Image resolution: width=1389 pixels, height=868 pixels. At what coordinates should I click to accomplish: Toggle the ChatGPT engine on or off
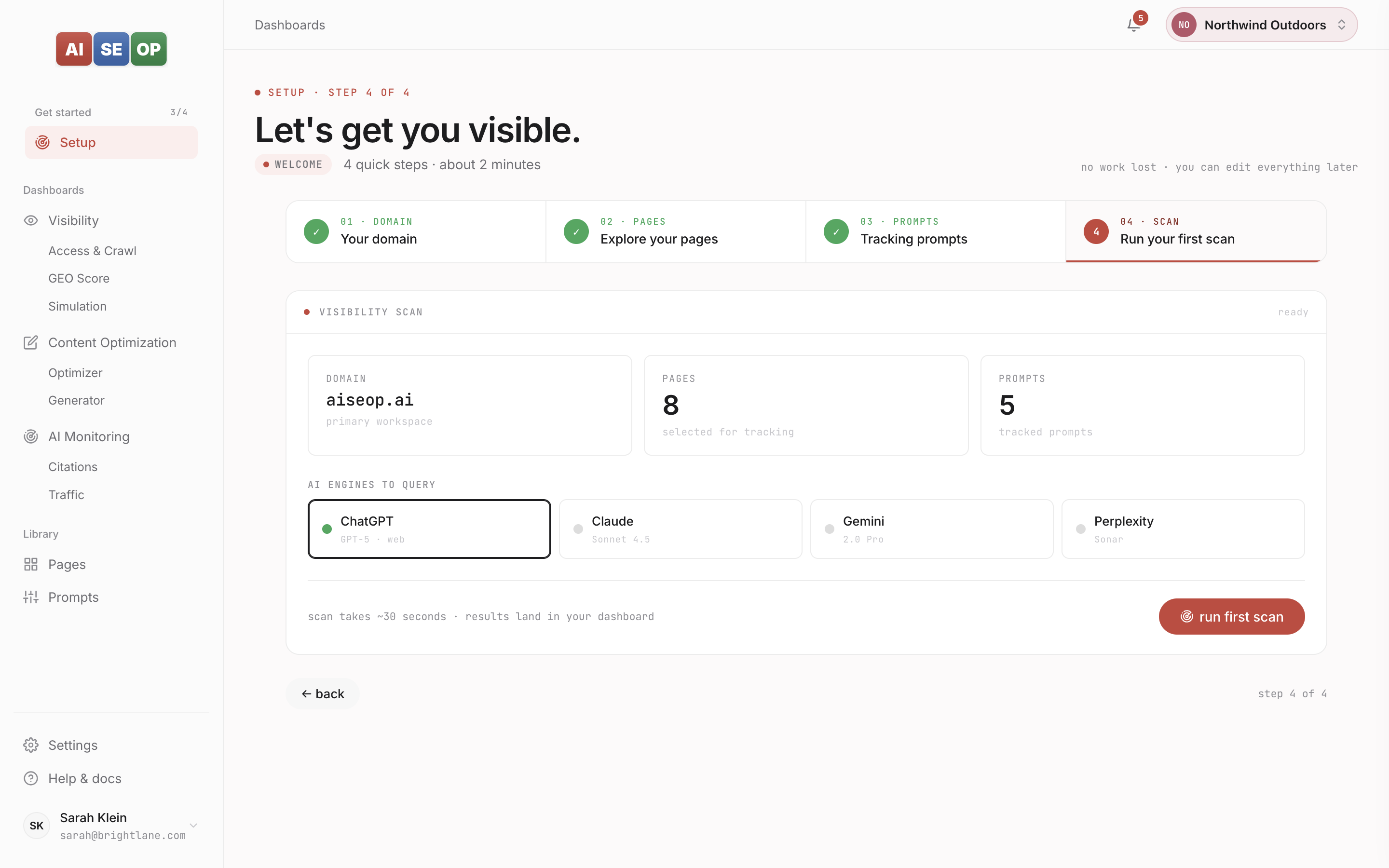[429, 529]
